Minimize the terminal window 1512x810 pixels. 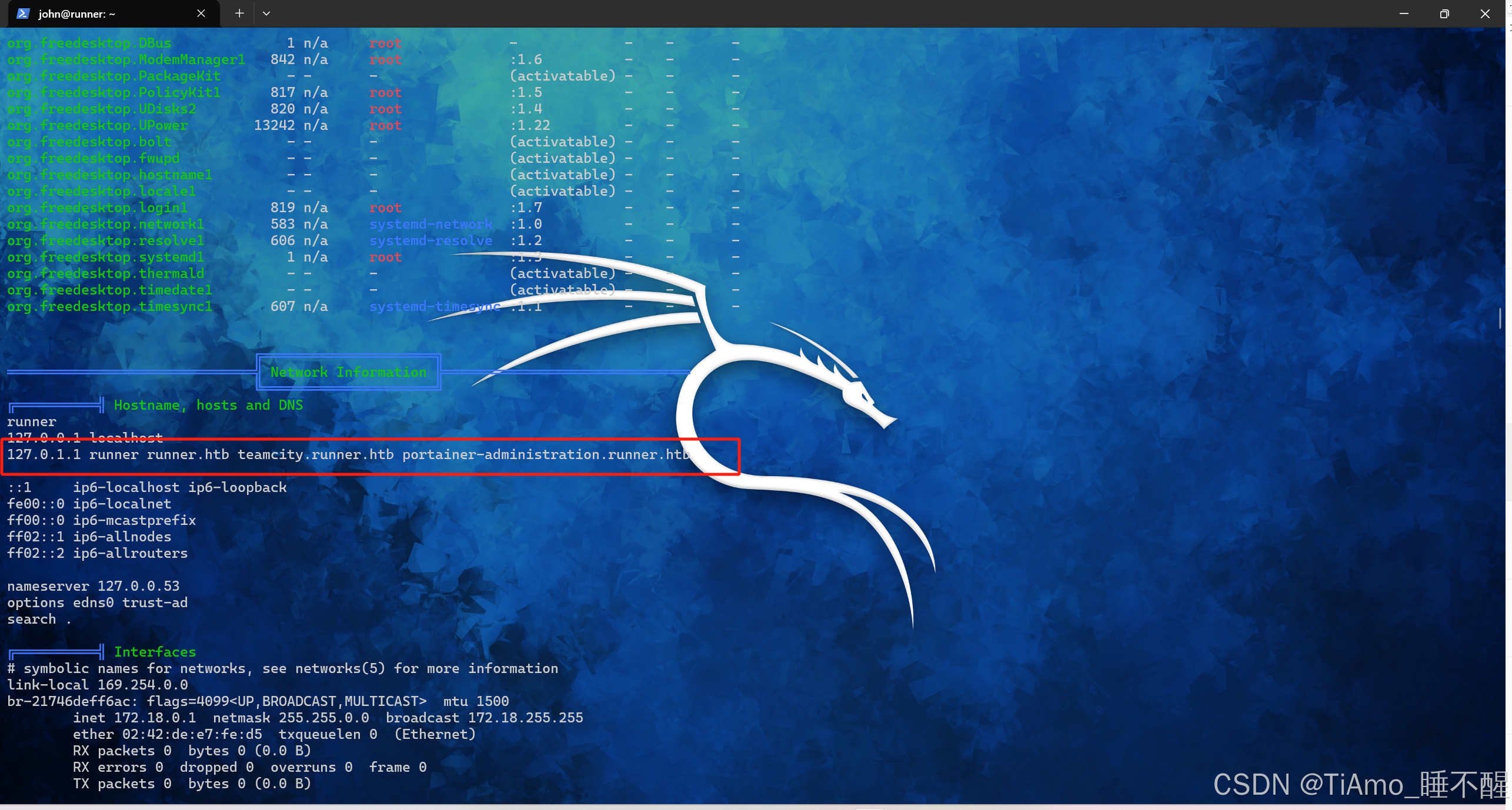coord(1404,14)
